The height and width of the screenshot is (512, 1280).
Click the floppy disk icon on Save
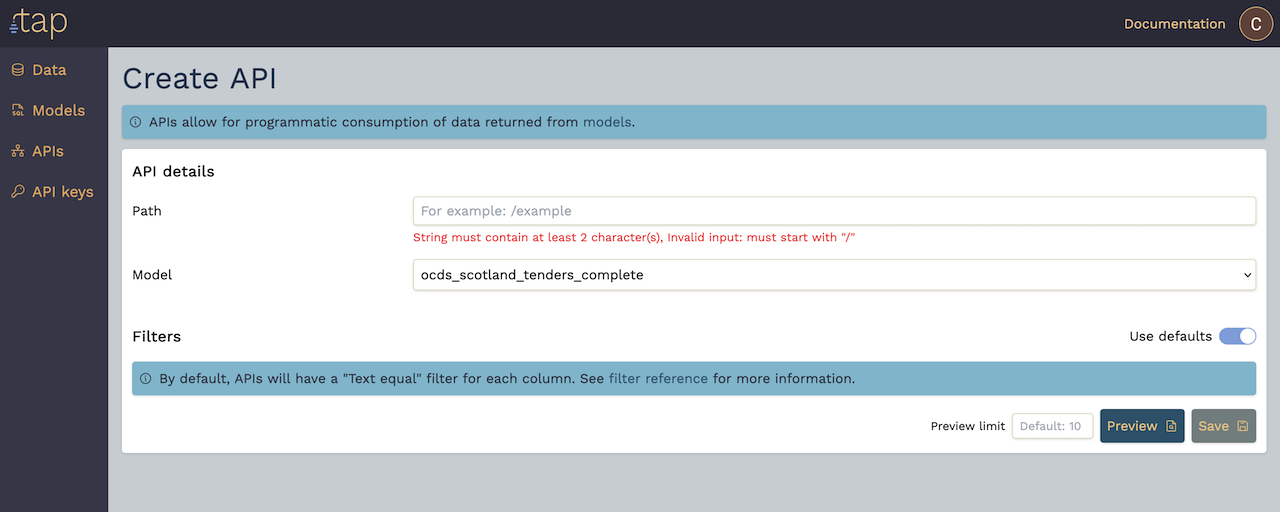point(1242,426)
